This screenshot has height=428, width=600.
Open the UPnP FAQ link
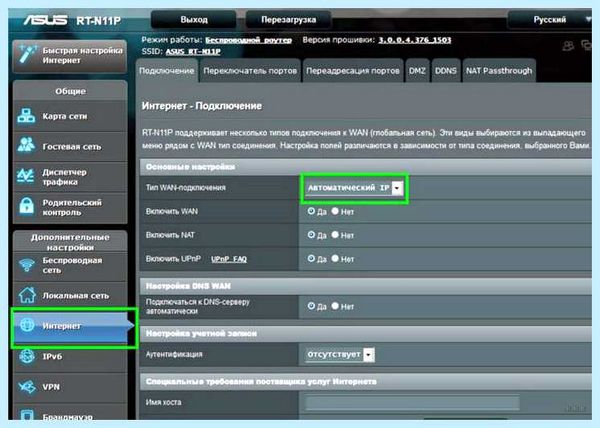pyautogui.click(x=229, y=259)
